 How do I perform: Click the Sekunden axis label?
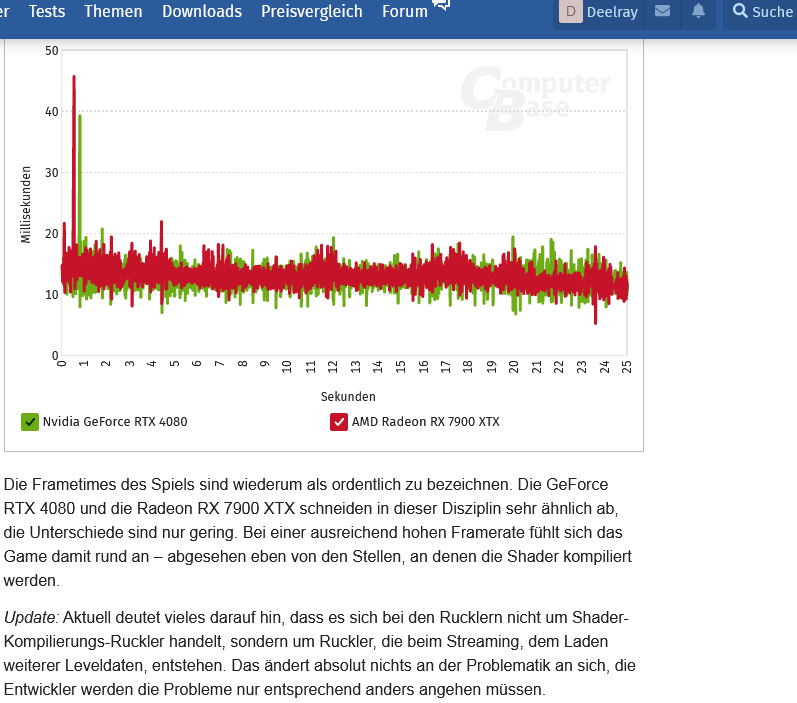(x=348, y=396)
